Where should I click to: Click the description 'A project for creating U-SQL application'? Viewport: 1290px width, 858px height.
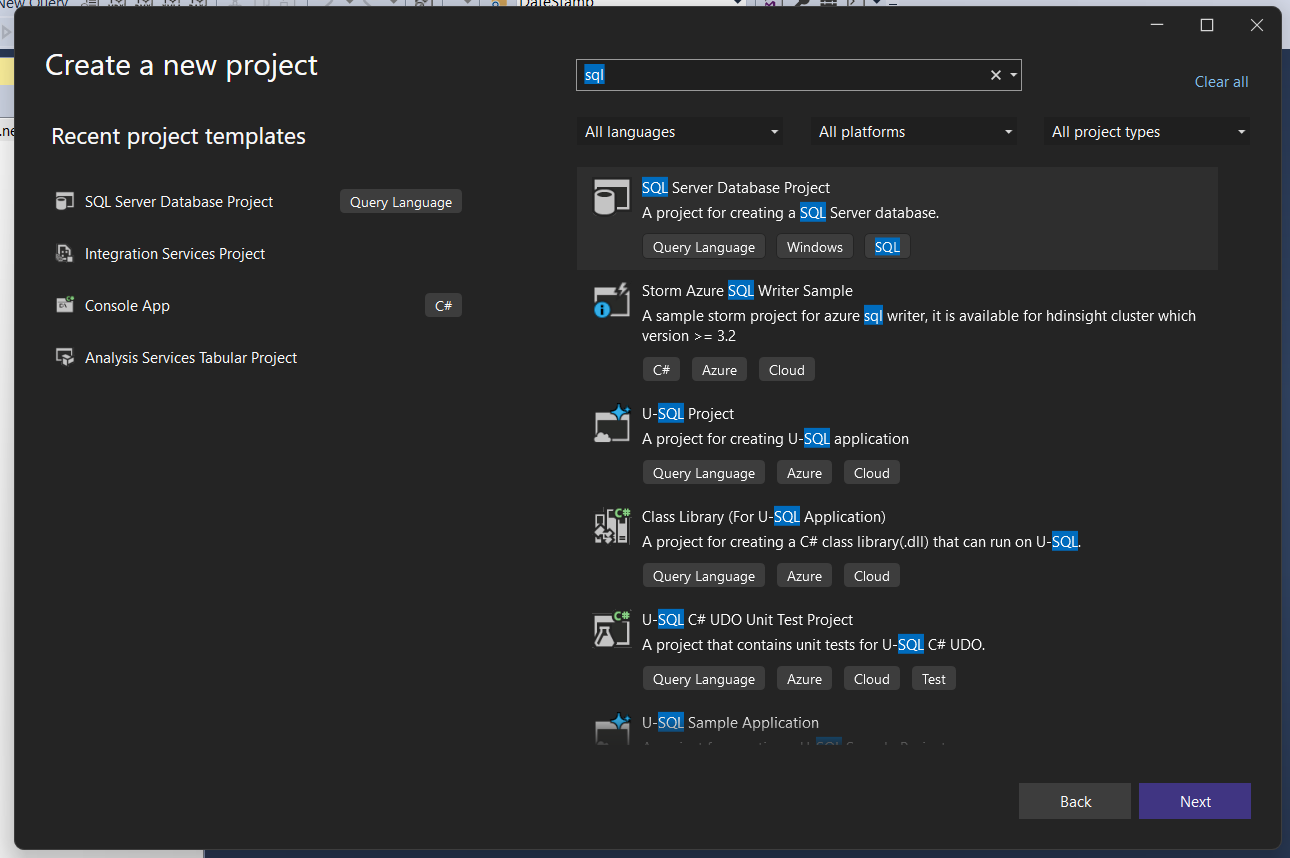pos(775,439)
